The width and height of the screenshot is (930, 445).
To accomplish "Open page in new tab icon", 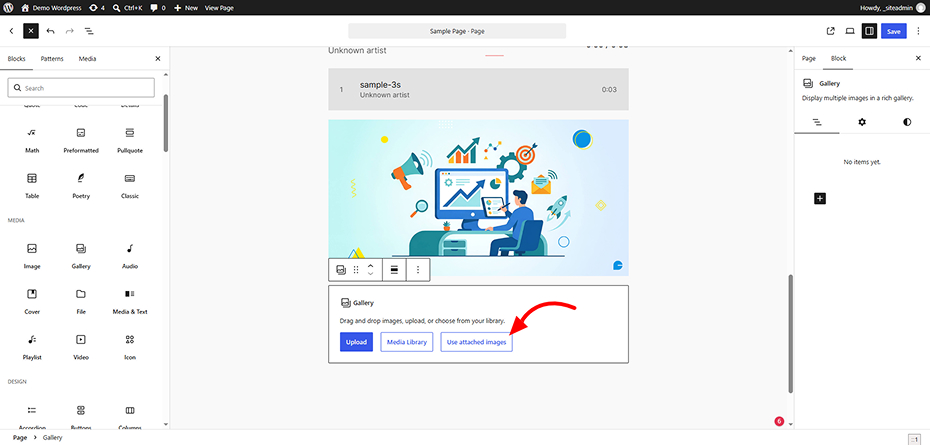I will click(830, 31).
